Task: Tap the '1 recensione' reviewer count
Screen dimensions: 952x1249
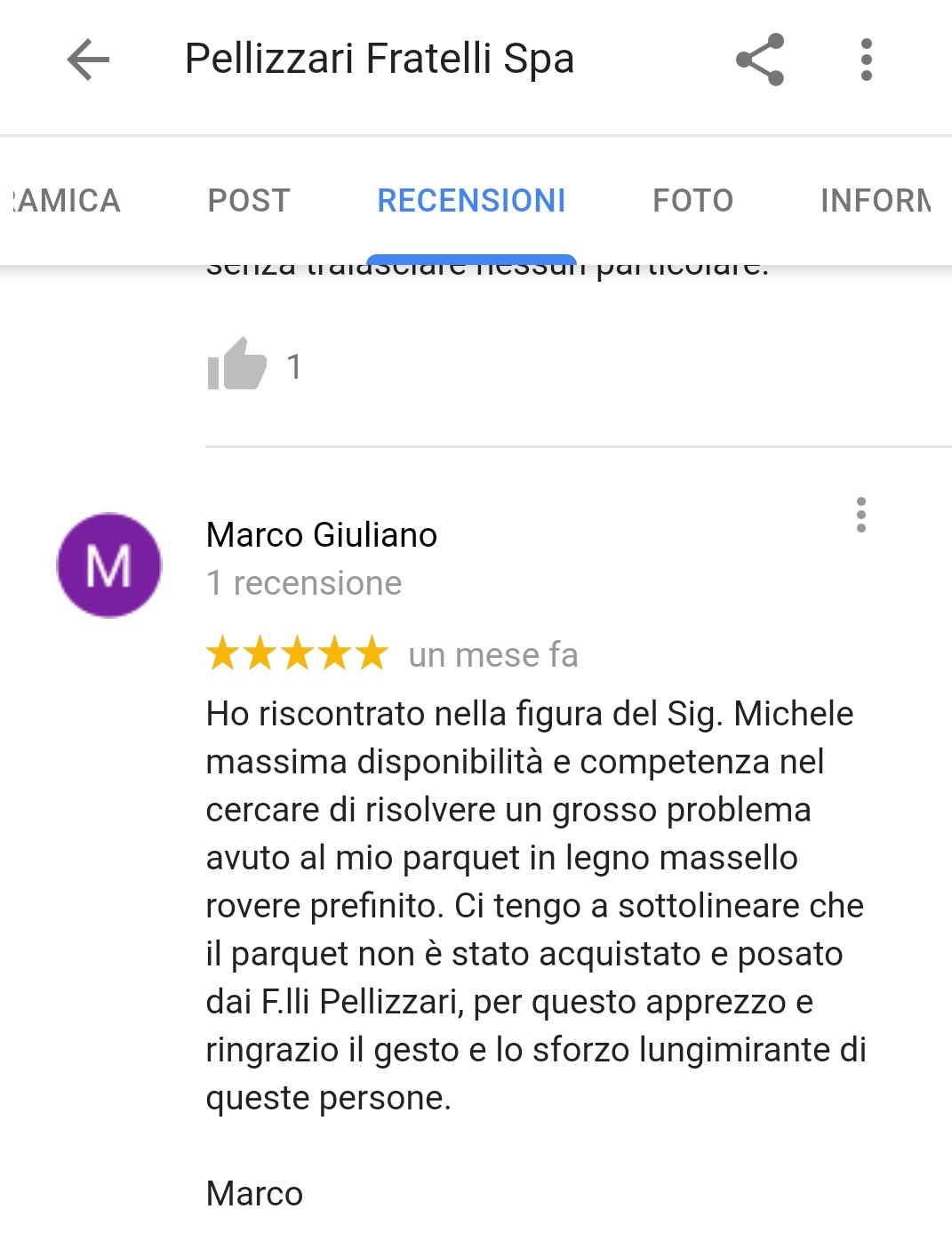Action: coord(304,583)
